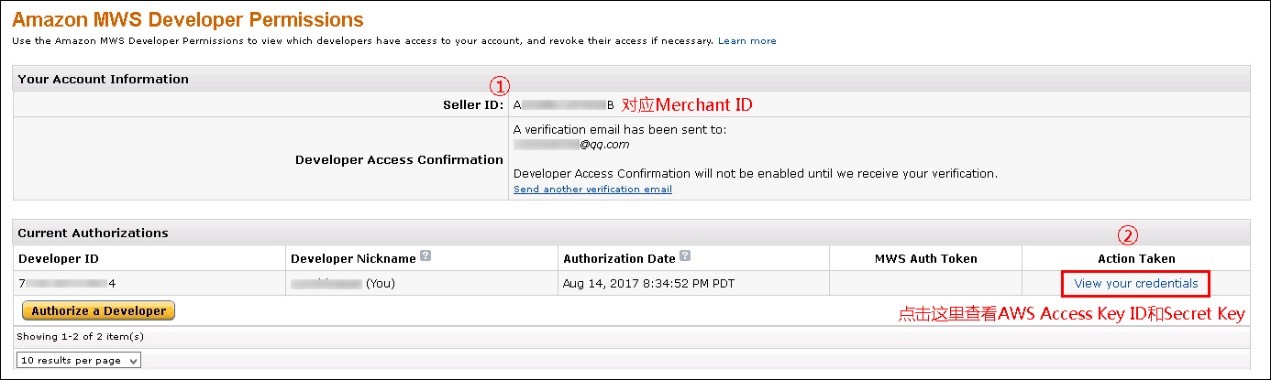Screen dimensions: 1271x380
Task: Follow the Learn more link
Action: point(747,41)
